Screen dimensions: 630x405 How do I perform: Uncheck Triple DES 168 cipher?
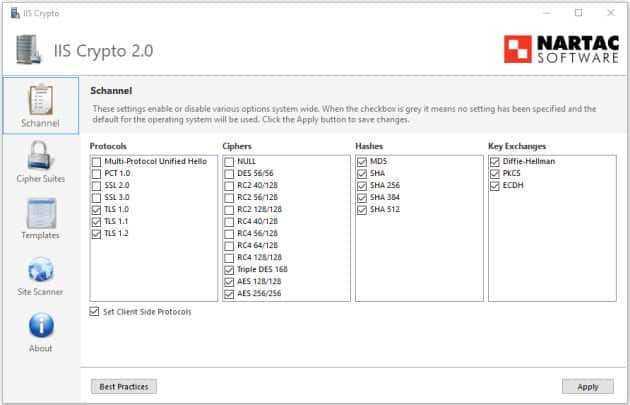pyautogui.click(x=229, y=270)
